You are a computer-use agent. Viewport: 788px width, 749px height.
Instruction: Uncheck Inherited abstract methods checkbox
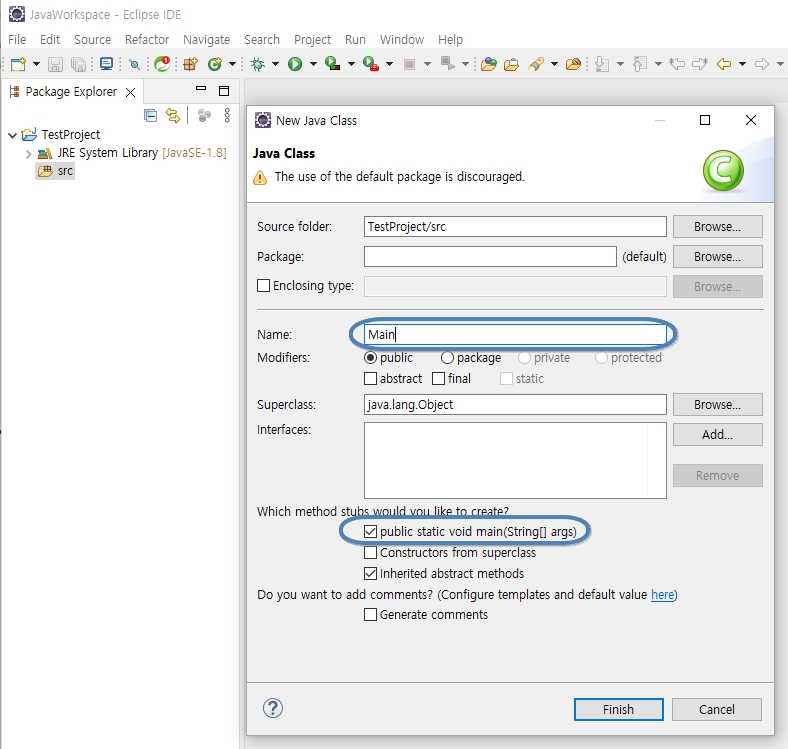[x=370, y=574]
